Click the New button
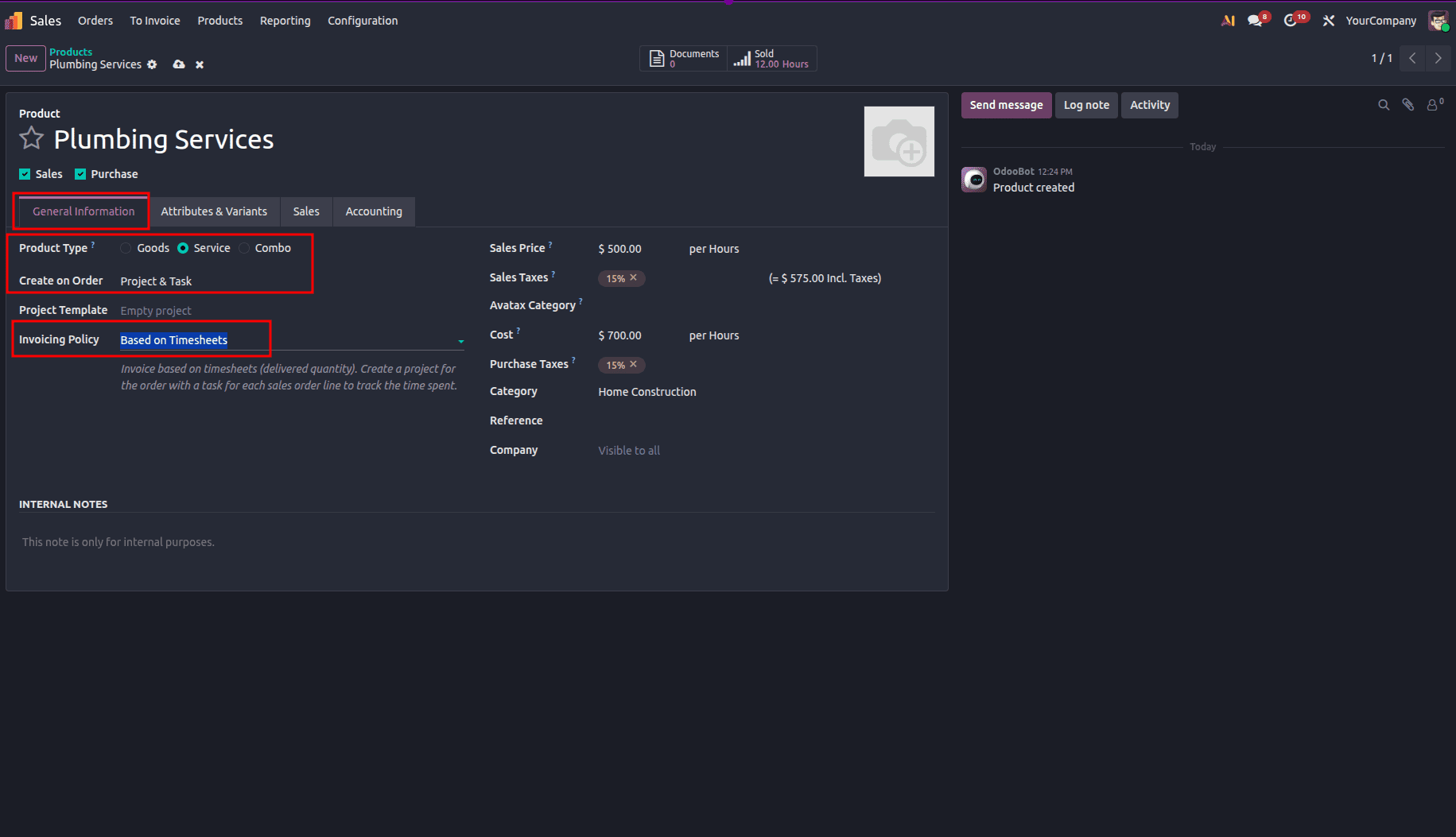Viewport: 1456px width, 837px height. 25,58
